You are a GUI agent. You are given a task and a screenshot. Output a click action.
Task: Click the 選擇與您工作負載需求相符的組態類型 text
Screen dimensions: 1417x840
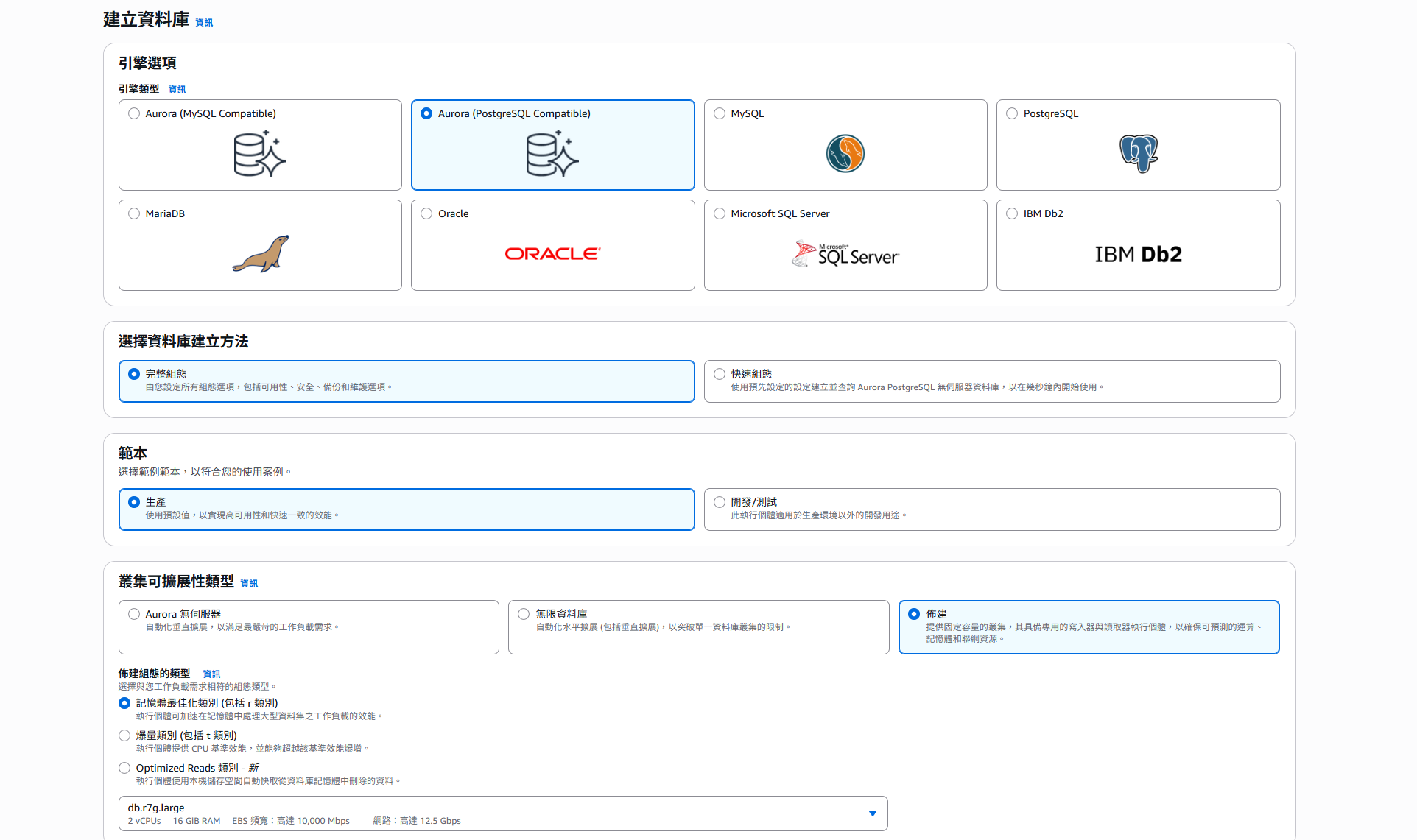coord(197,687)
